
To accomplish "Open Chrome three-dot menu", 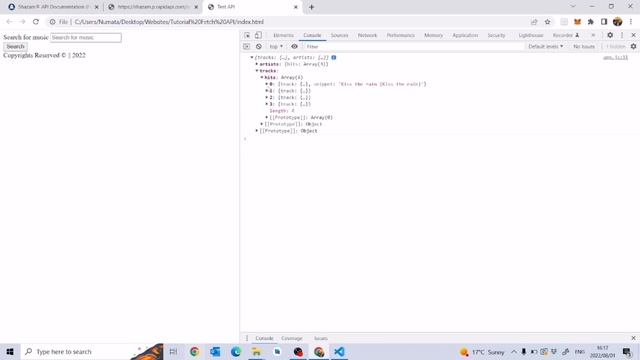I will (x=631, y=22).
